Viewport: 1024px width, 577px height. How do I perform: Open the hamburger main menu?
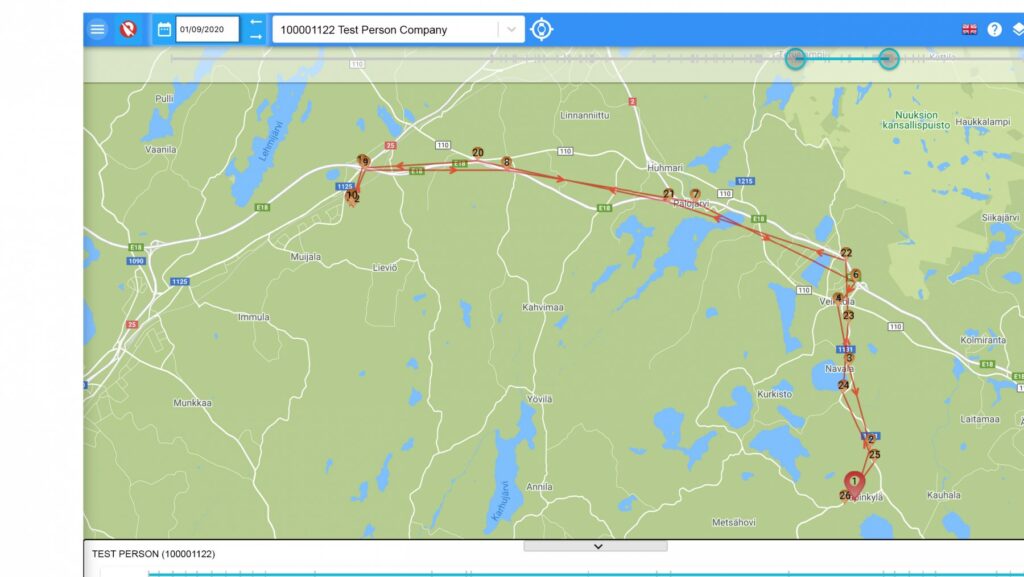click(97, 29)
